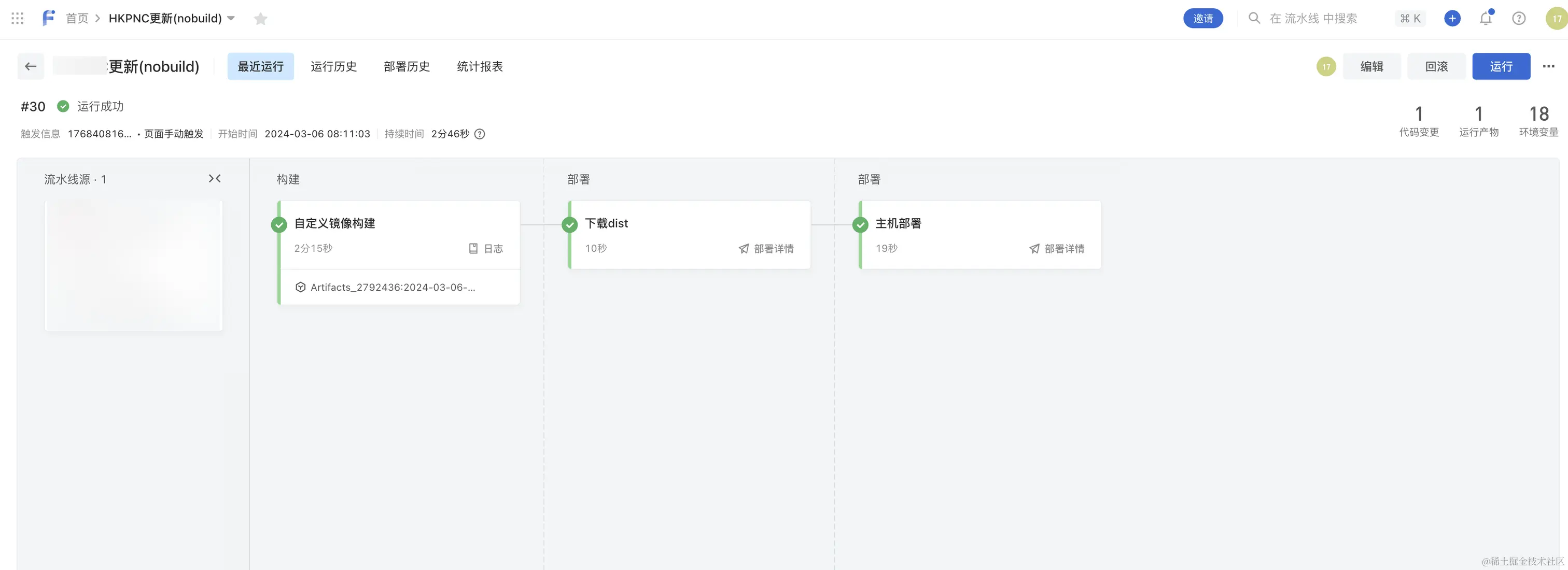
Task: Click the blue plus create icon
Action: 1452,18
